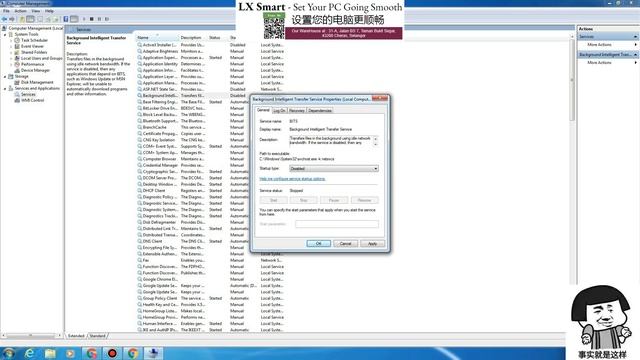Switch to Standard view tab at bottom
The image size is (640, 360).
(98, 336)
